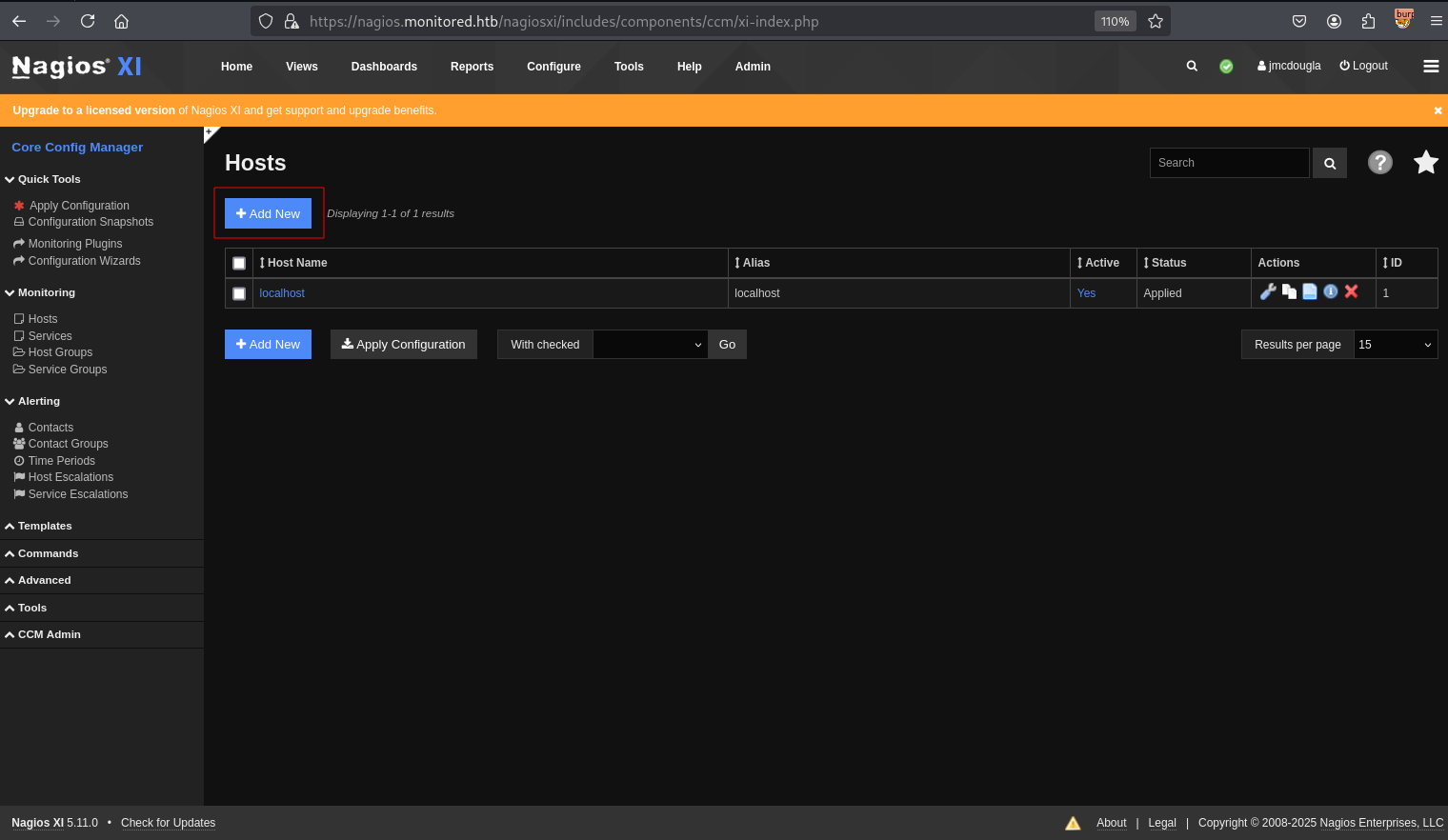The width and height of the screenshot is (1448, 840).
Task: Dismiss the orange upgrade banner
Action: tap(1438, 110)
